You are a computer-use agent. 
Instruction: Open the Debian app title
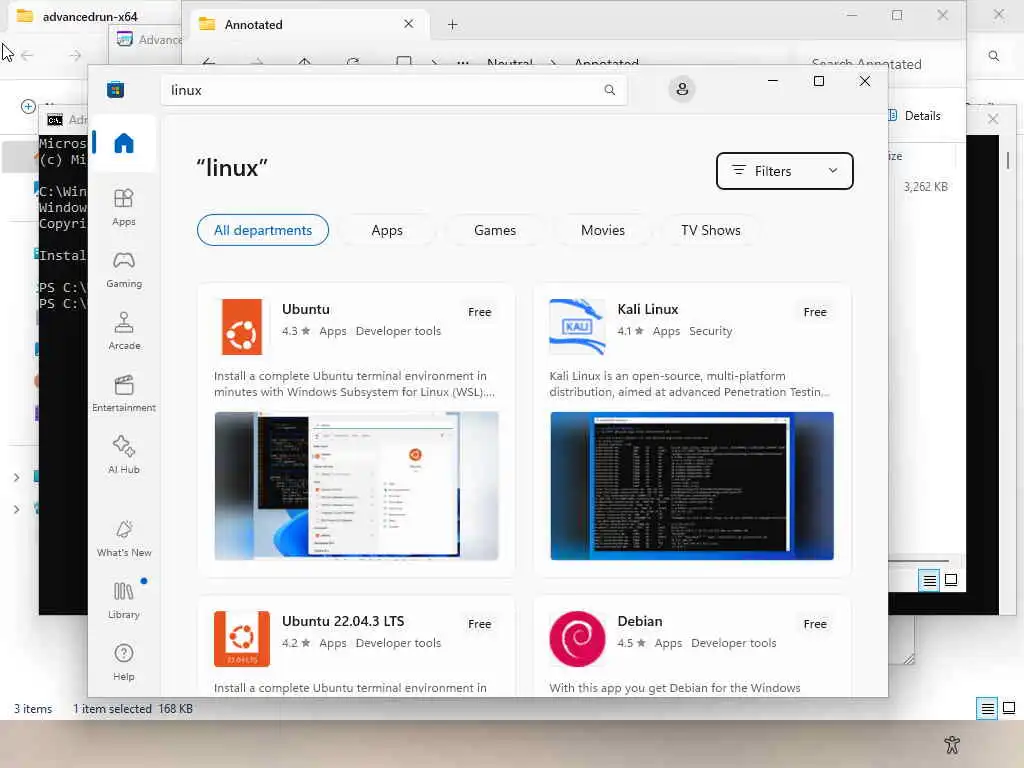click(640, 621)
